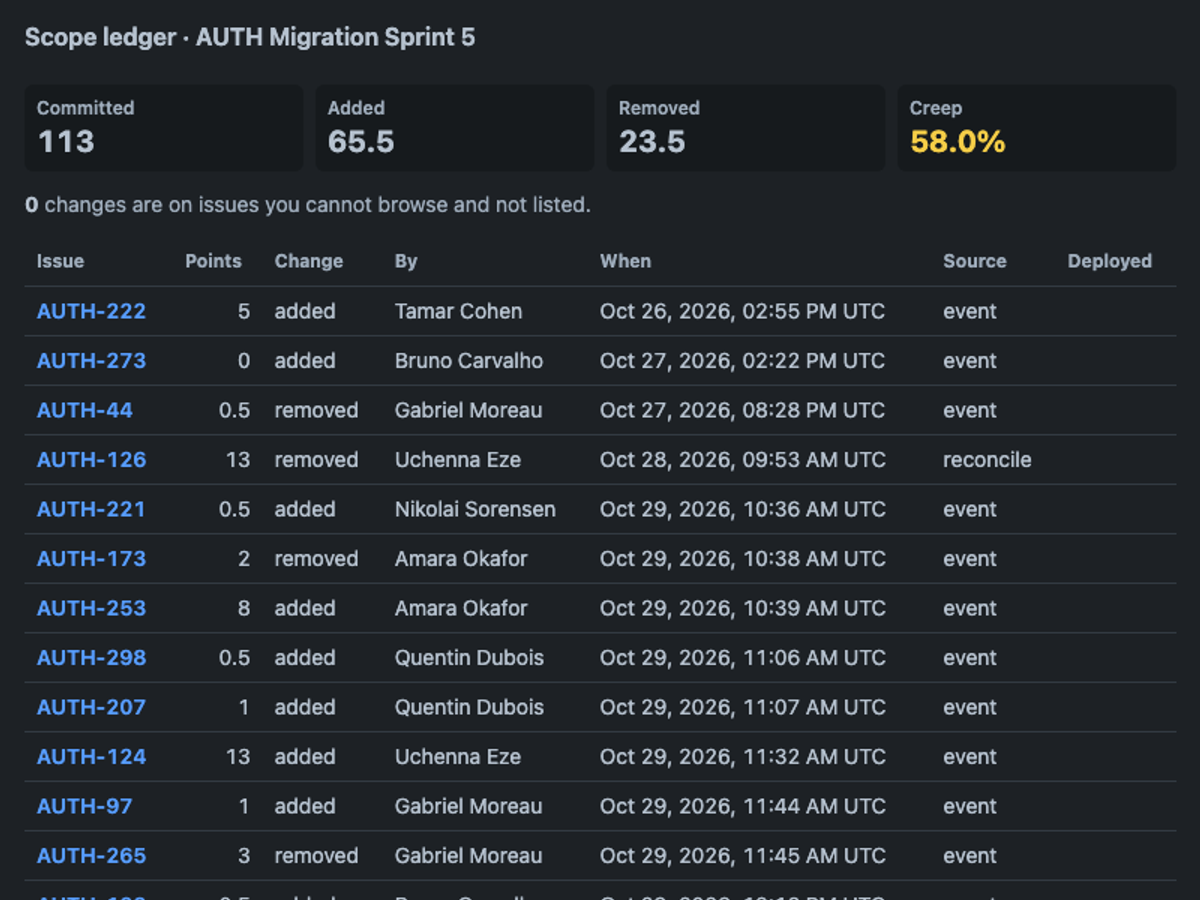Click the 'changes are on issues you cannot browse' notice
The image size is (1200, 900).
[308, 205]
